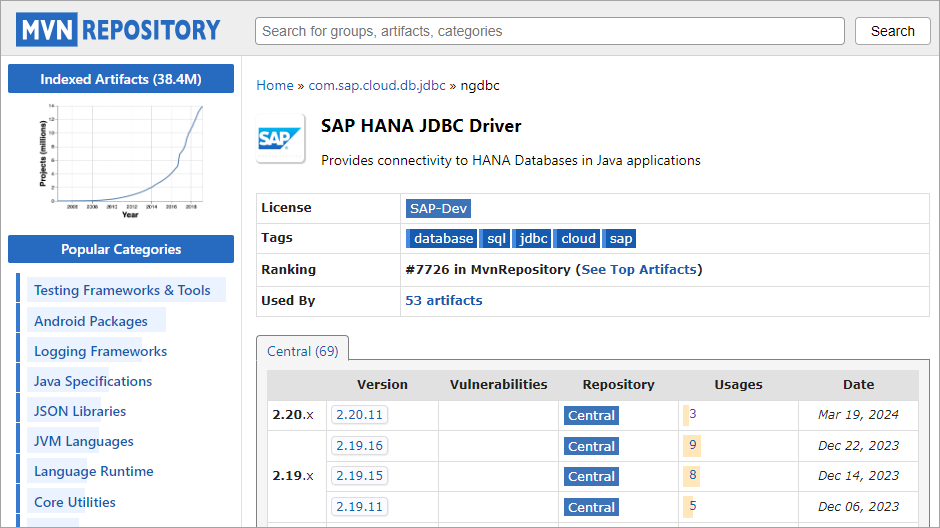Select the sap tag

coord(619,239)
